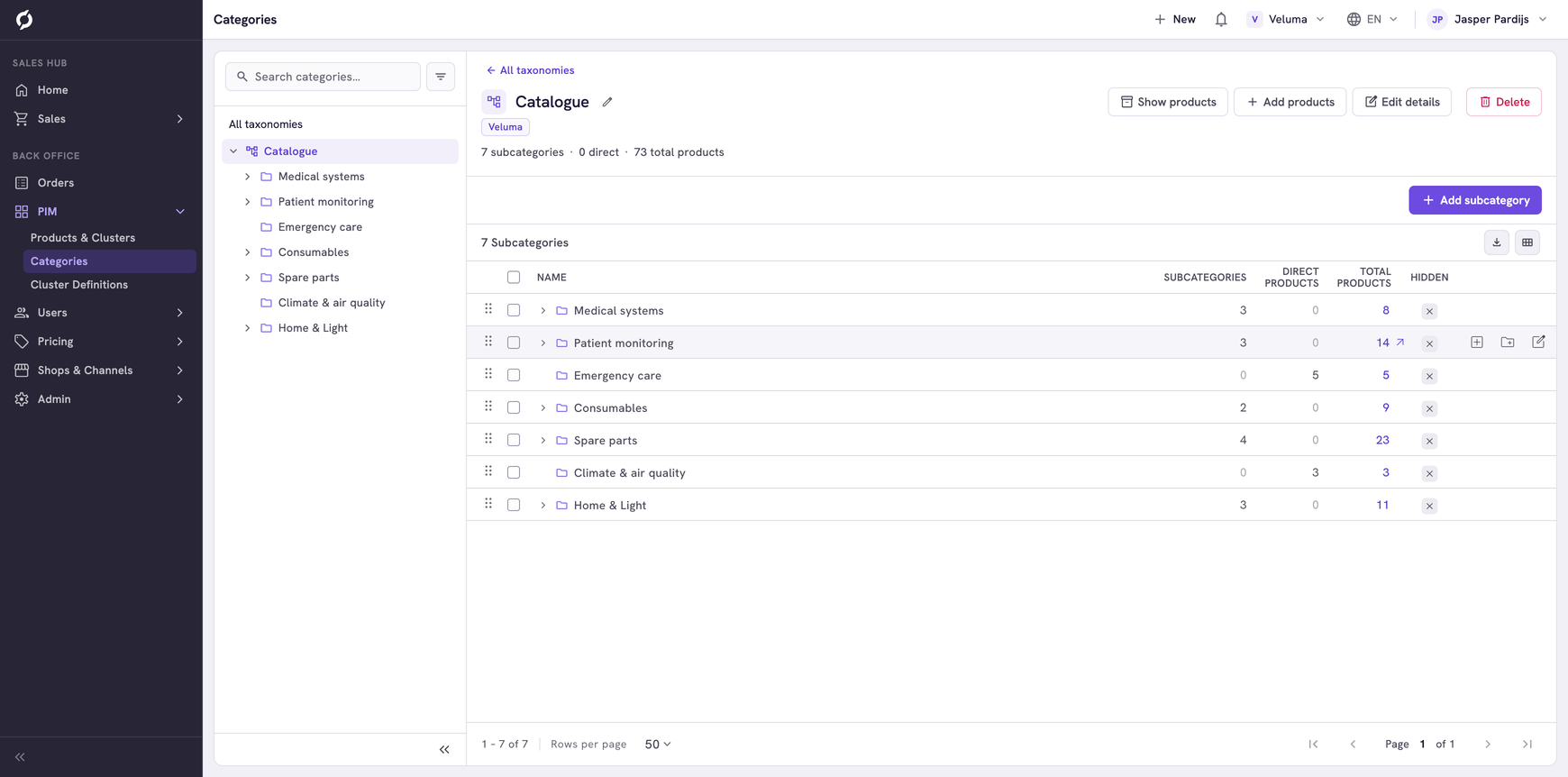Open the Jasper Pardijs user menu

click(x=1488, y=19)
